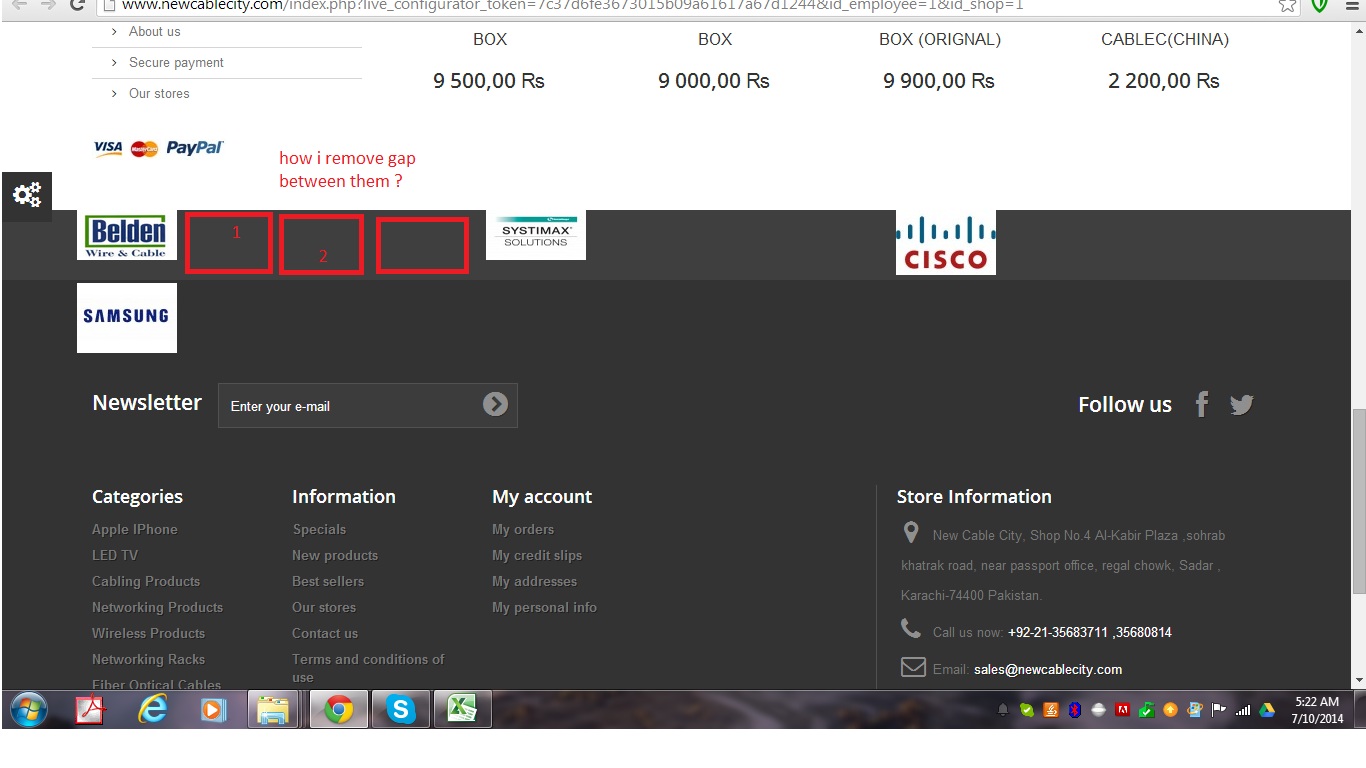This screenshot has width=1366, height=768.
Task: Open the Secure payment link
Action: tap(176, 63)
